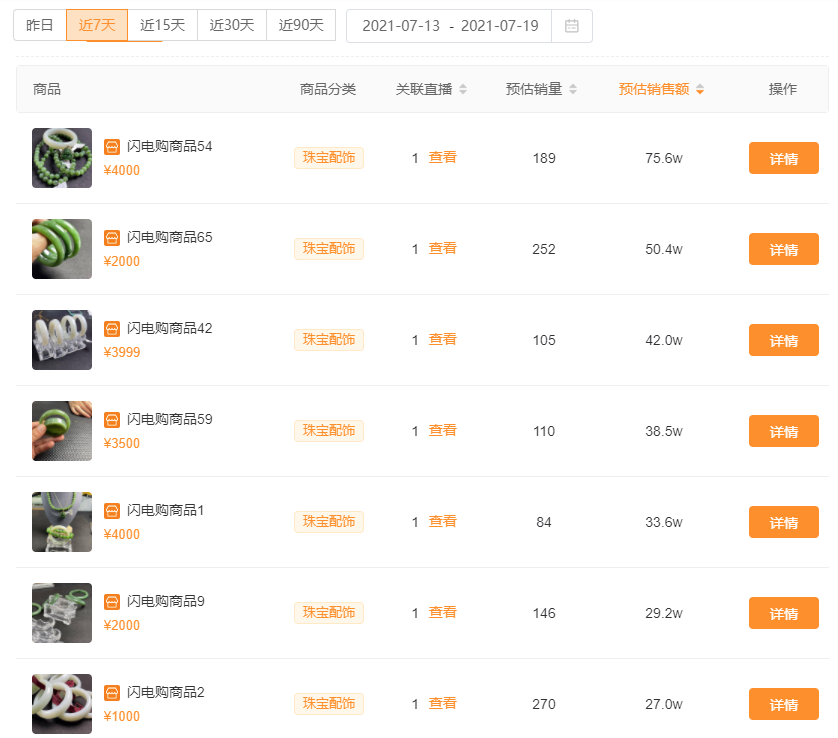This screenshot has width=838, height=738.
Task: Click shop icon beside 闪电购商品2
Action: pos(112,693)
